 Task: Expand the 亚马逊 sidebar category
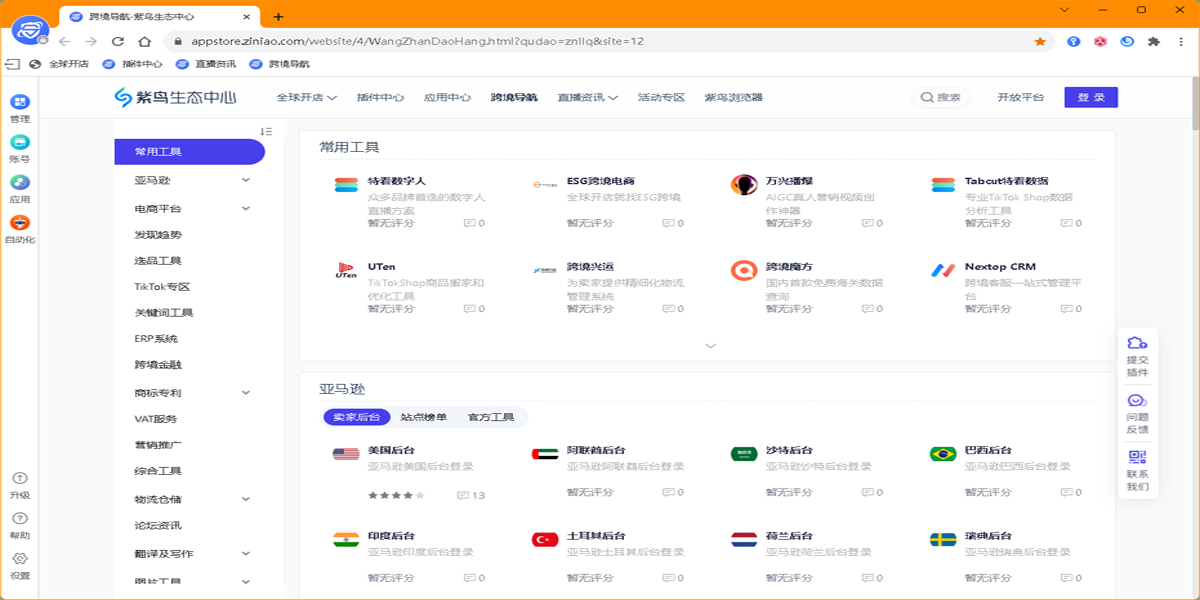tap(246, 181)
